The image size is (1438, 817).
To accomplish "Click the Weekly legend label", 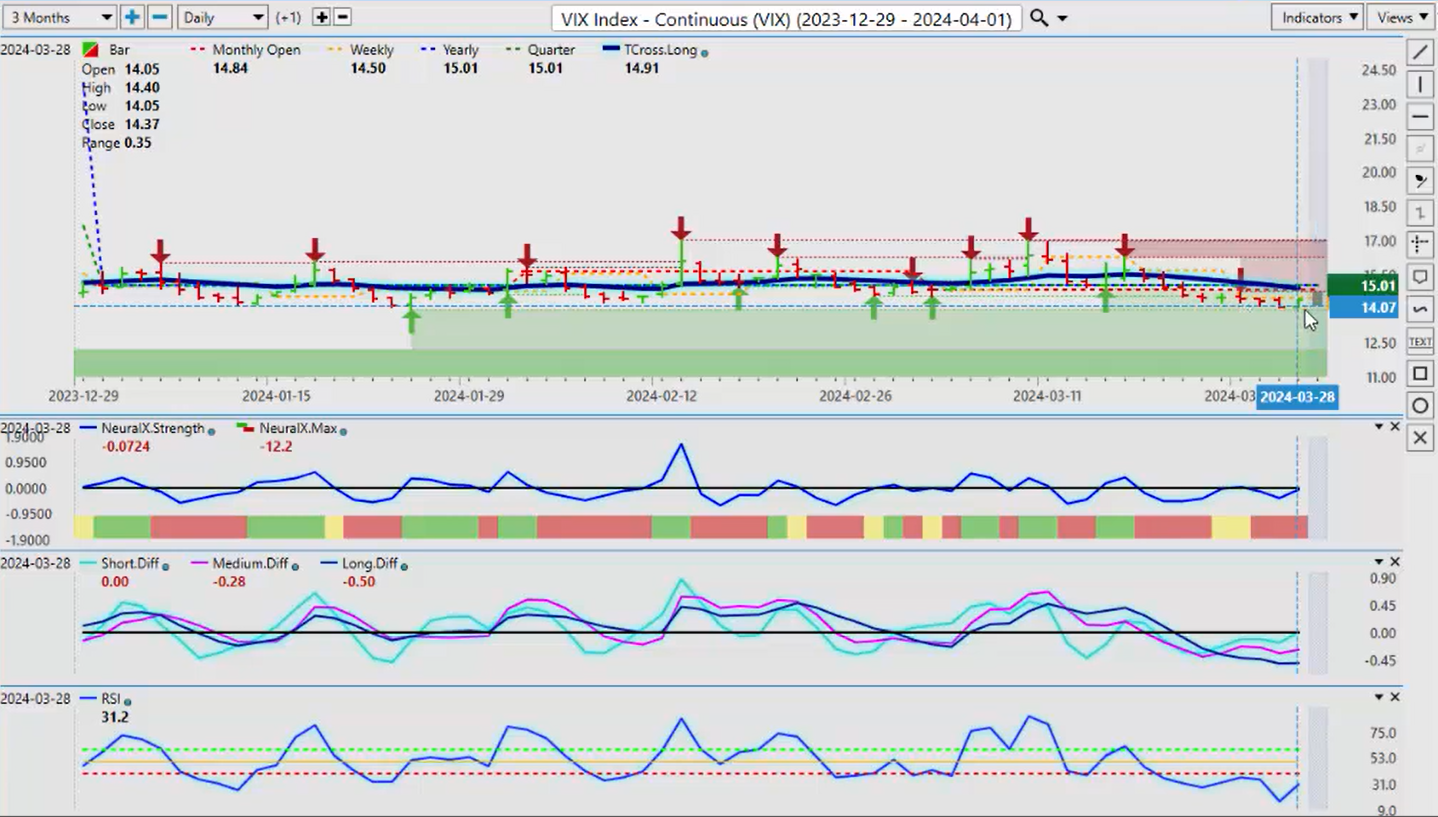I will click(x=371, y=50).
